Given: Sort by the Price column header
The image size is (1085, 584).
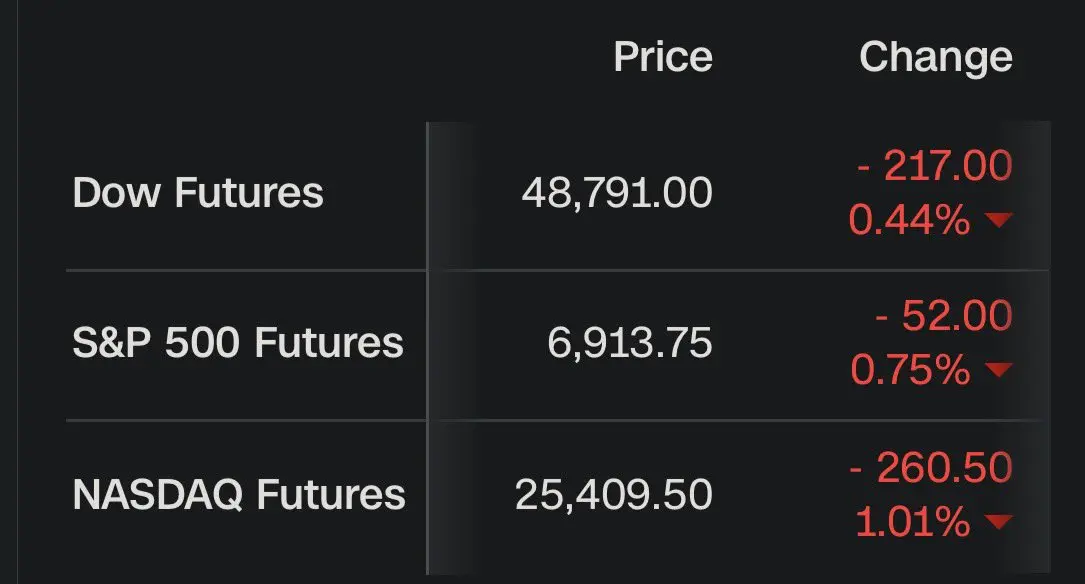Looking at the screenshot, I should pyautogui.click(x=663, y=57).
